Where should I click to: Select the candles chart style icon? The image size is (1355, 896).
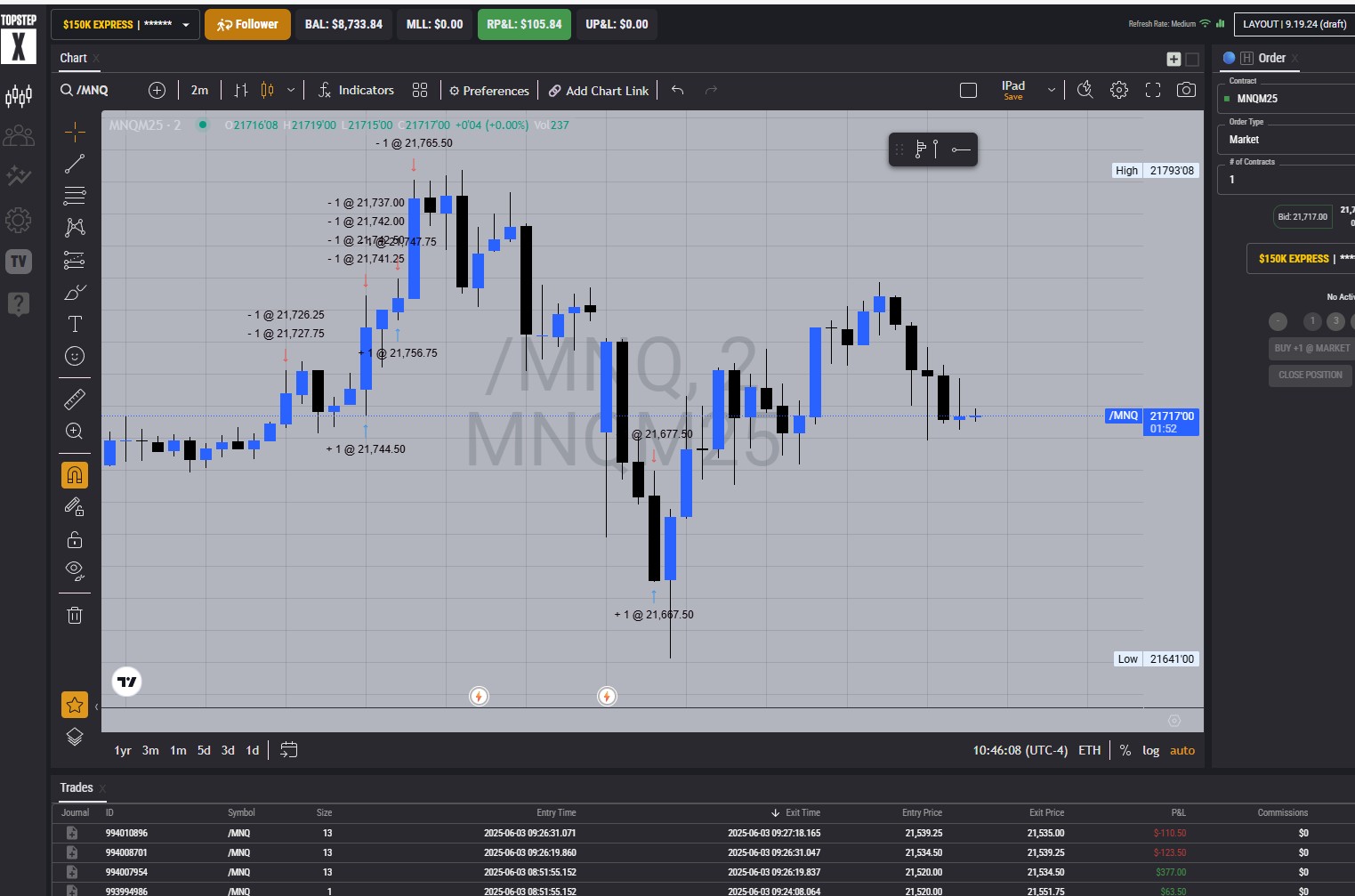pyautogui.click(x=268, y=90)
